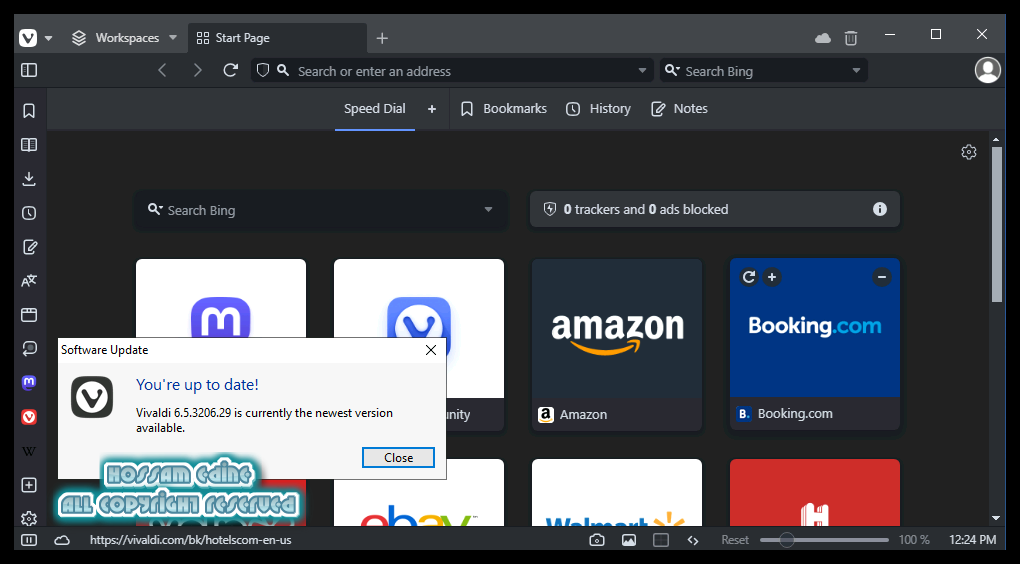Switch to Notes tab on Start Page
Viewport: 1020px width, 564px height.
click(x=679, y=109)
